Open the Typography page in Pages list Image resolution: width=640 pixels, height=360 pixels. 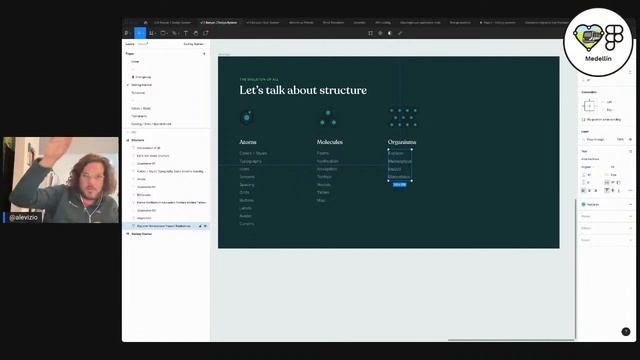pyautogui.click(x=139, y=116)
